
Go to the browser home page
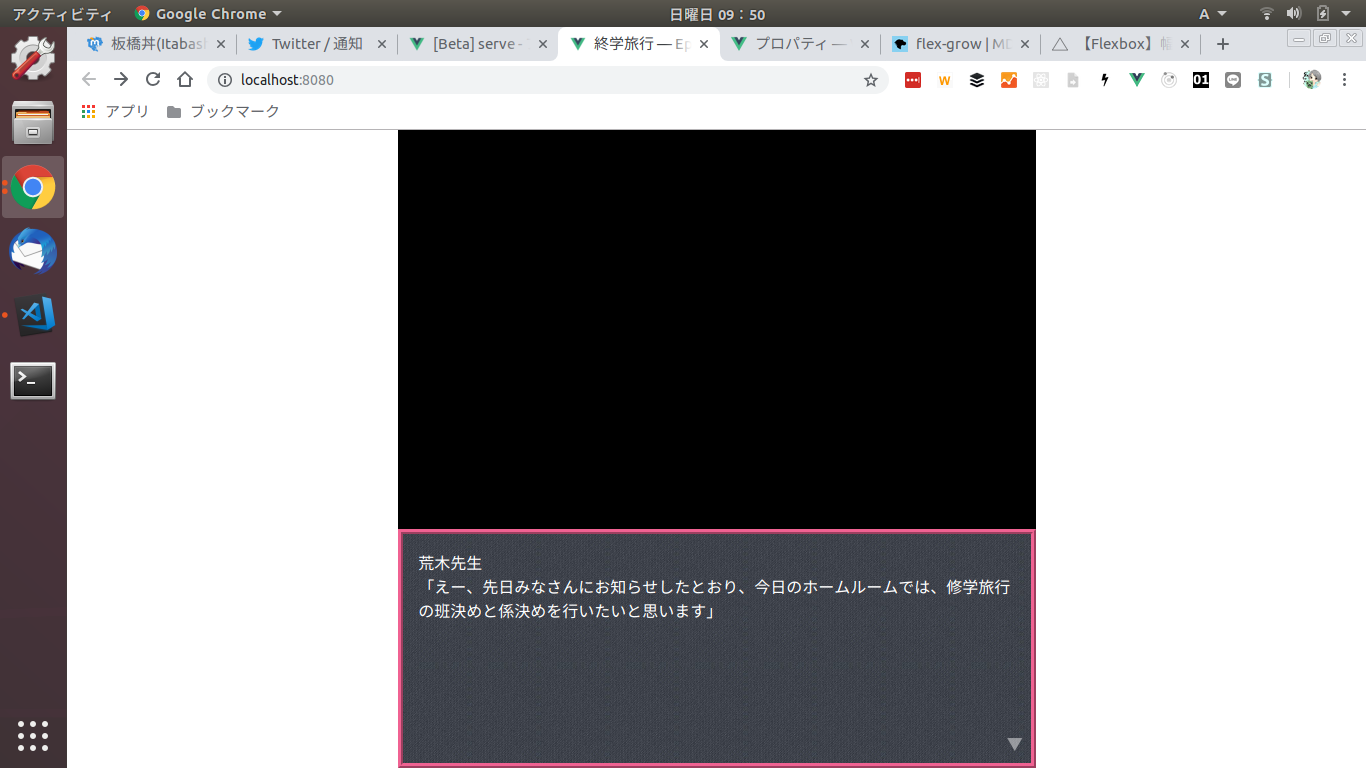(185, 80)
